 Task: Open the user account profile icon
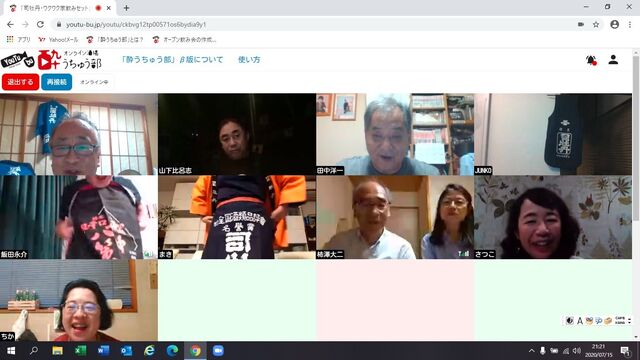click(x=613, y=60)
